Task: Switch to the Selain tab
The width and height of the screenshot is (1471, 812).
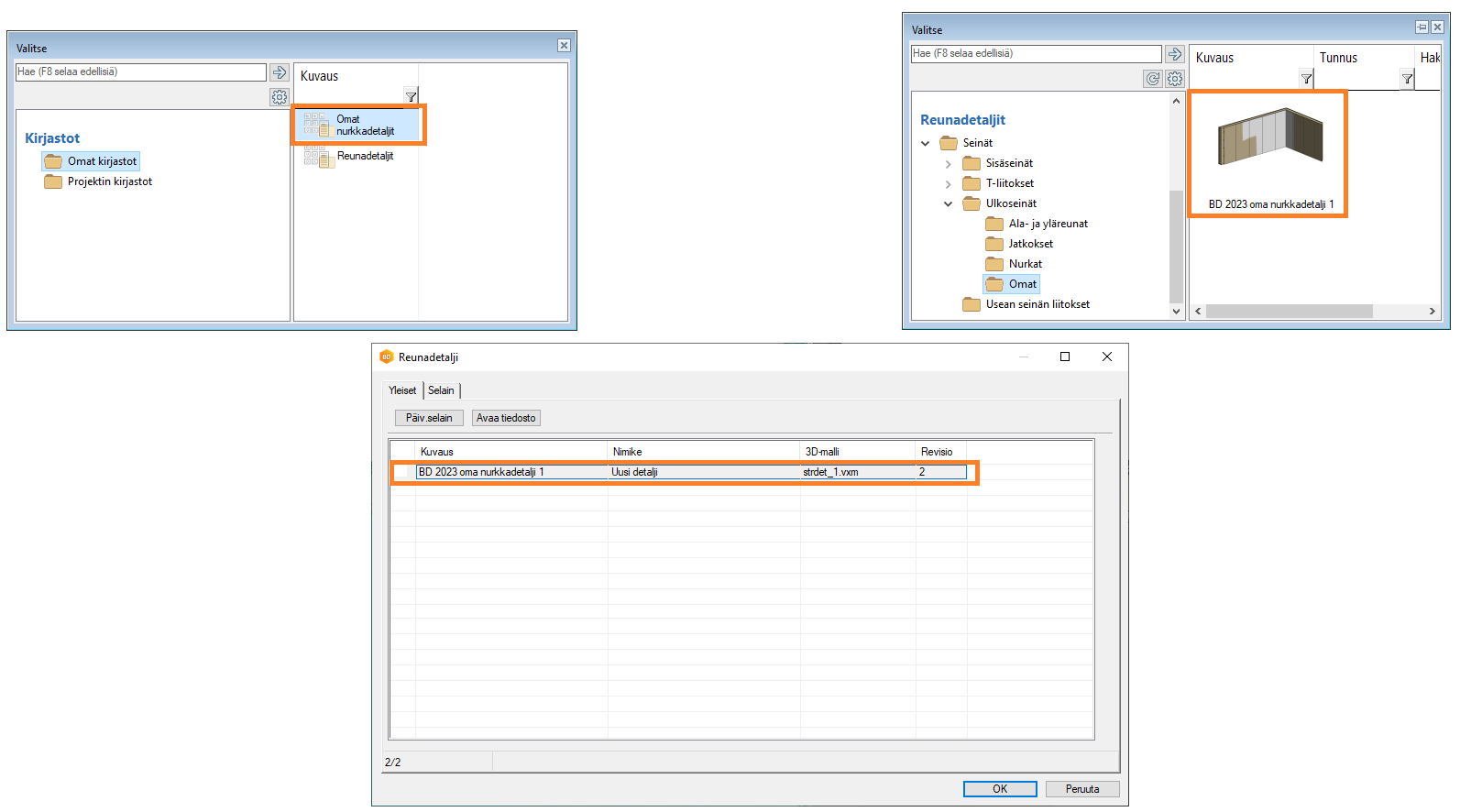Action: 441,390
